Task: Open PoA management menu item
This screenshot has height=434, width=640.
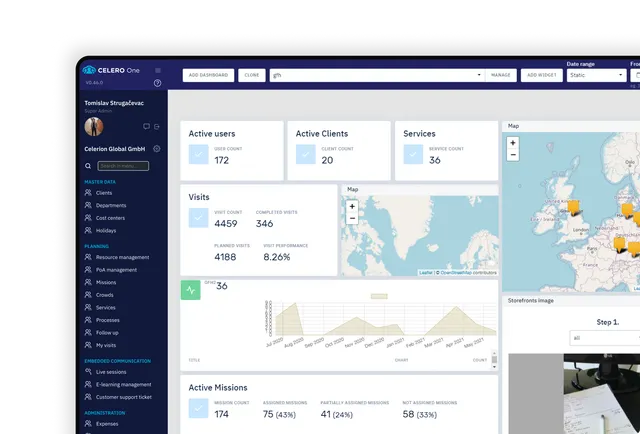Action: (x=116, y=270)
